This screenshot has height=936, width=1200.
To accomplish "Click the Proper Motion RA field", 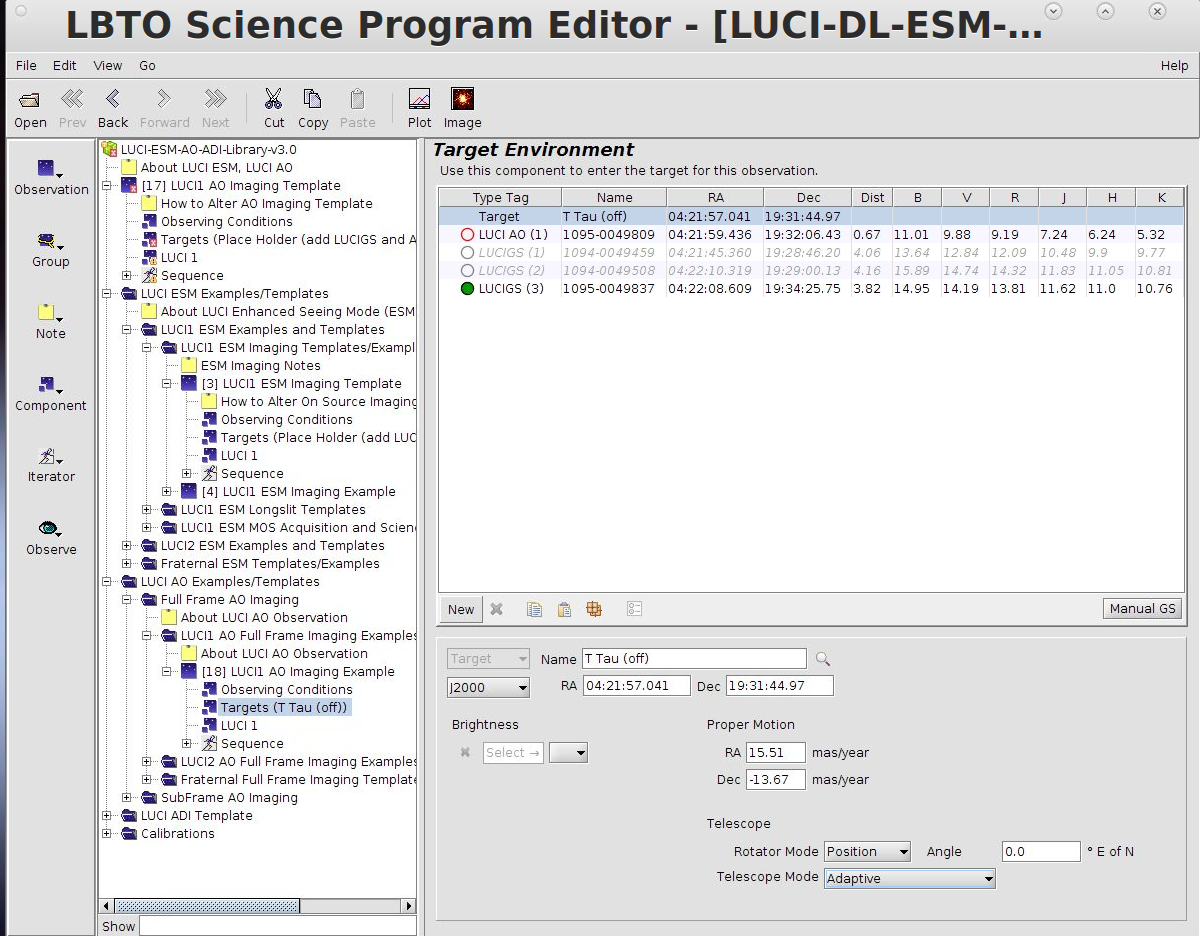I will coord(775,753).
